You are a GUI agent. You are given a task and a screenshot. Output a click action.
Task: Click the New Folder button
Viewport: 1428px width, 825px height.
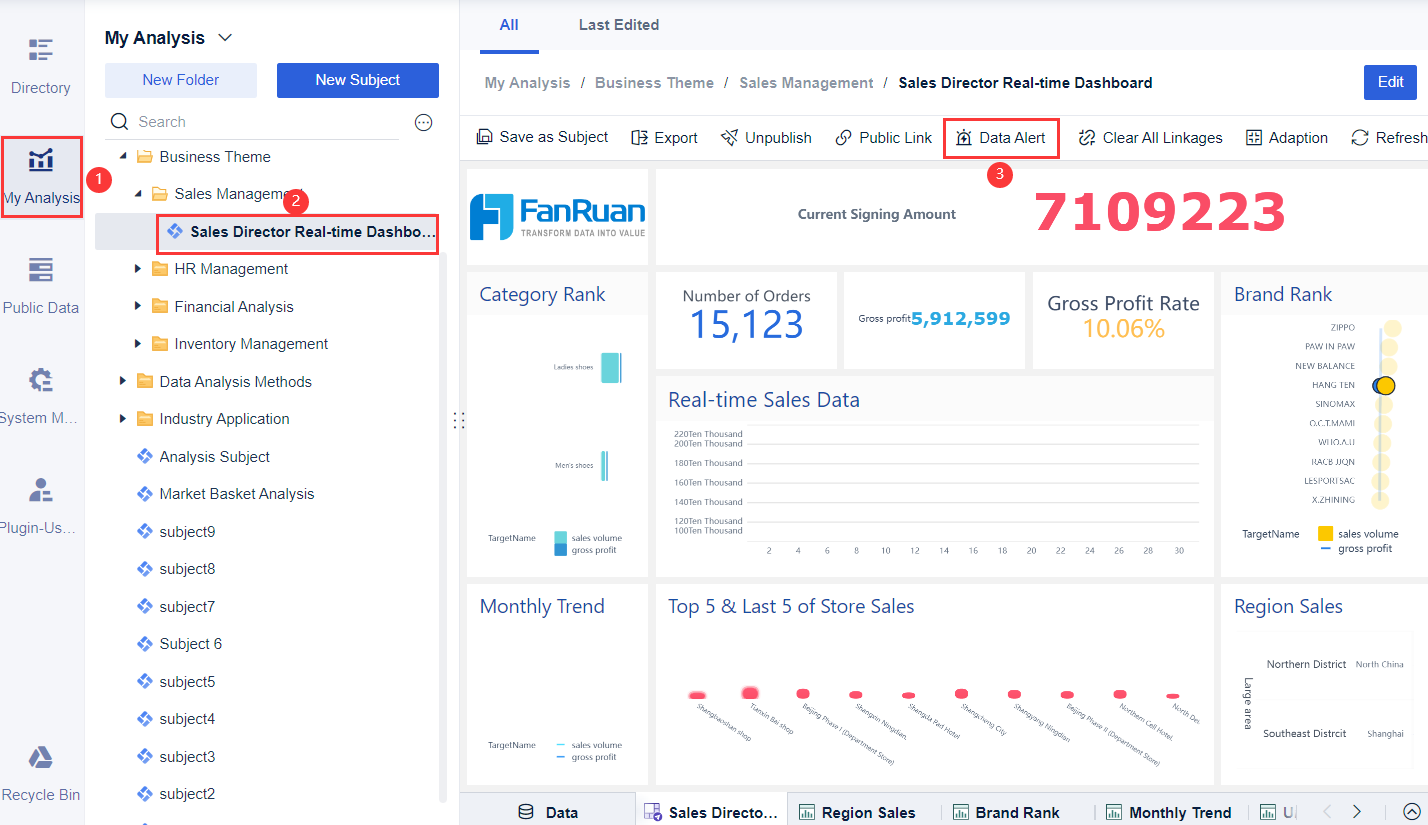coord(181,80)
